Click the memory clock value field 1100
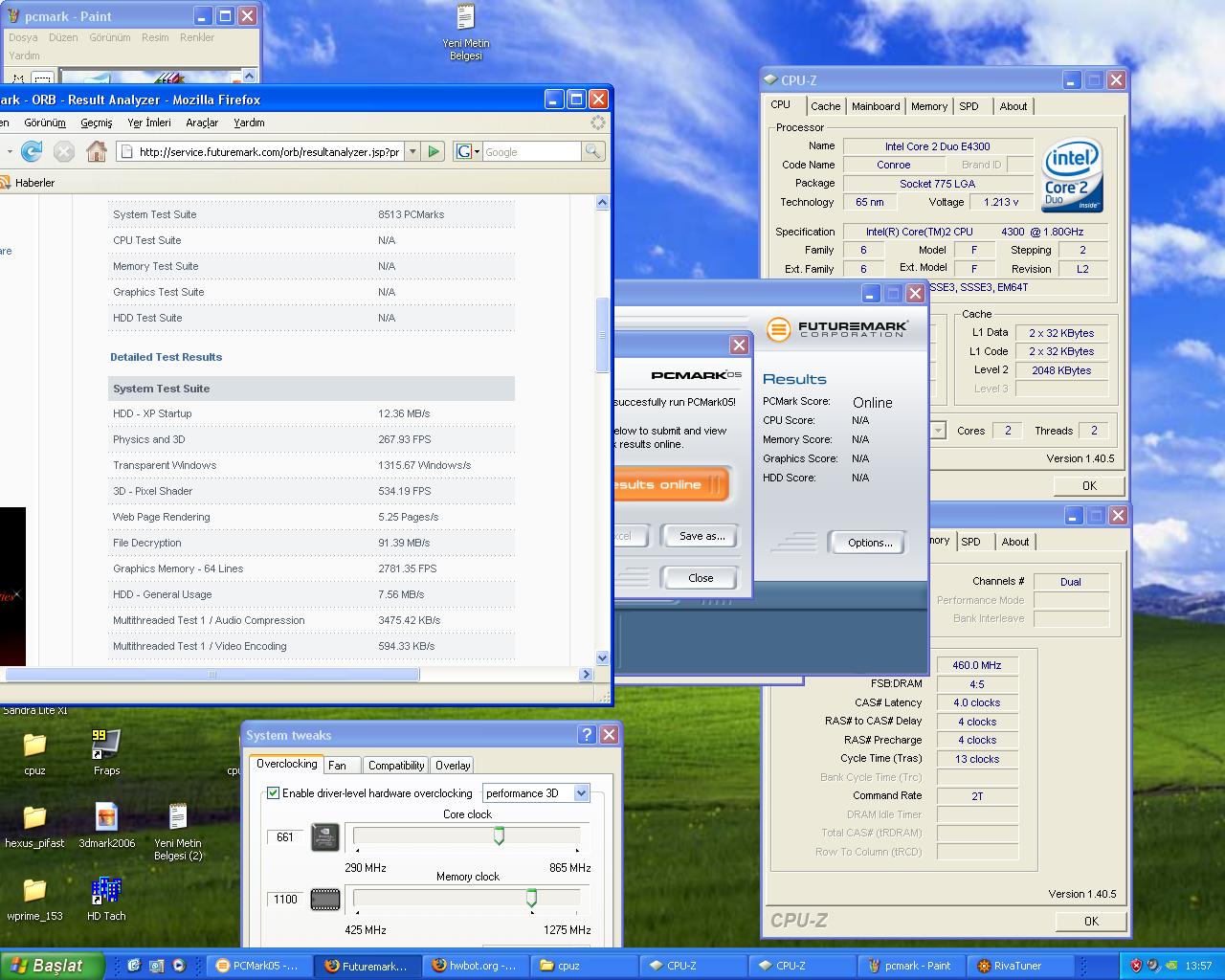Viewport: 1225px width, 980px height. pyautogui.click(x=285, y=900)
